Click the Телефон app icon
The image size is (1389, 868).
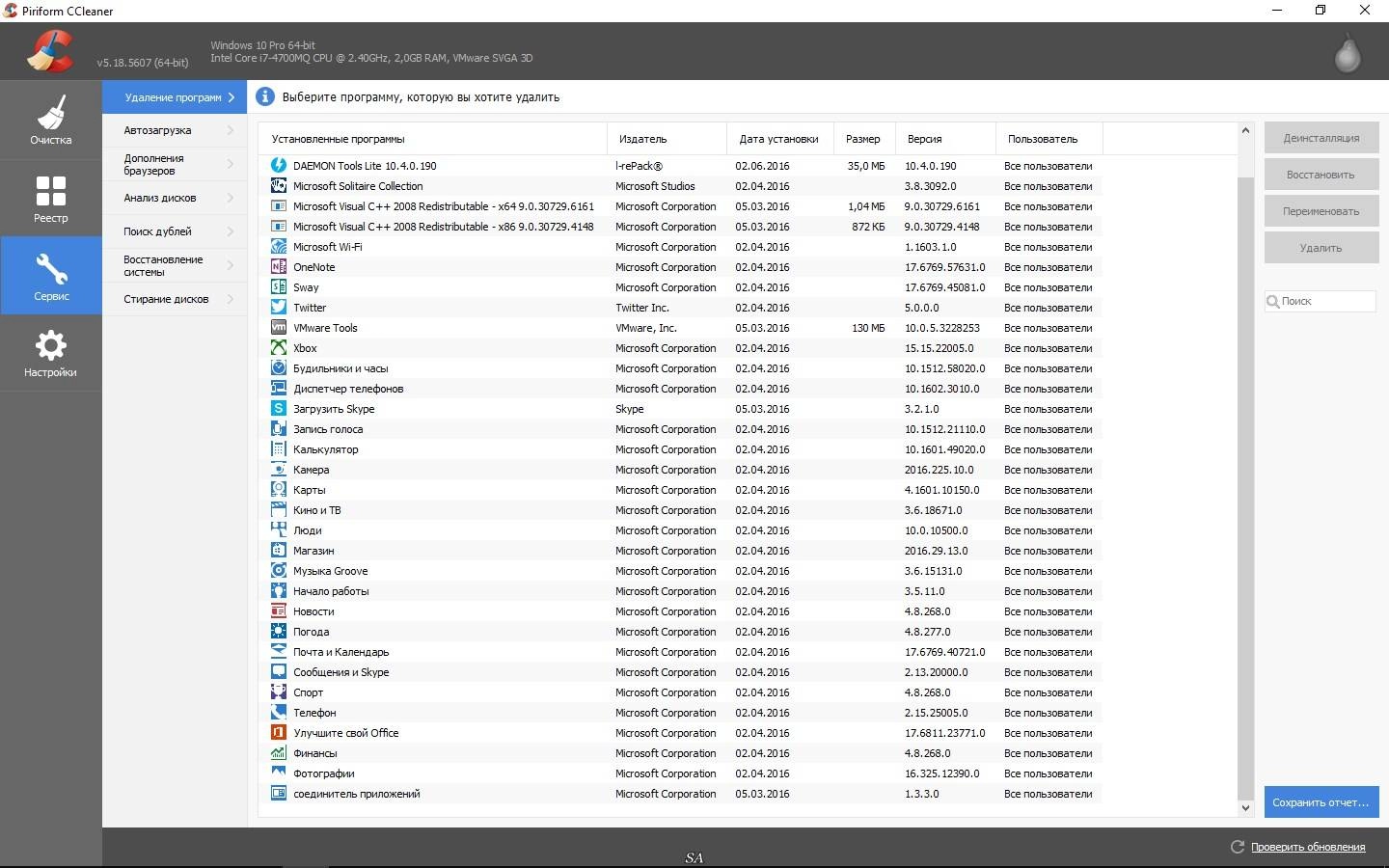[x=279, y=713]
